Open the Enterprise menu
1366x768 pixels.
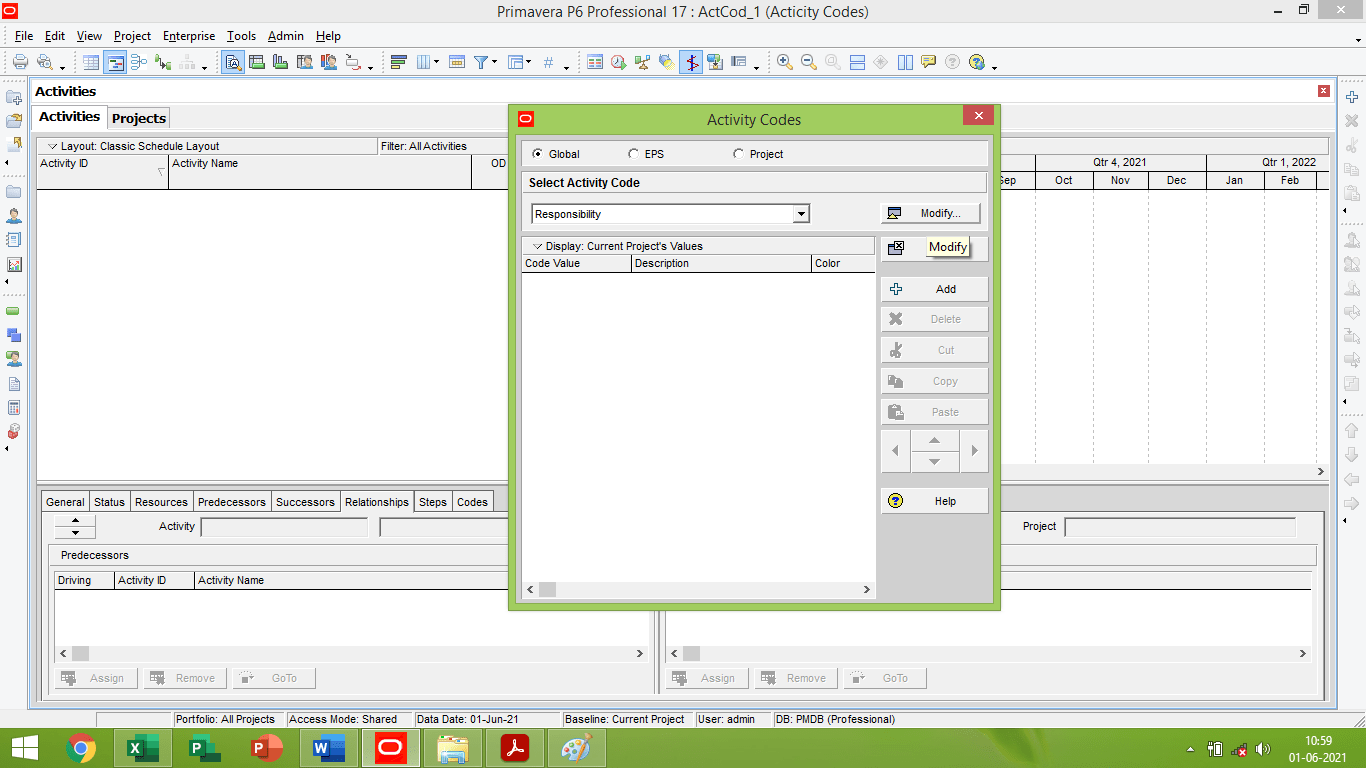click(x=189, y=36)
